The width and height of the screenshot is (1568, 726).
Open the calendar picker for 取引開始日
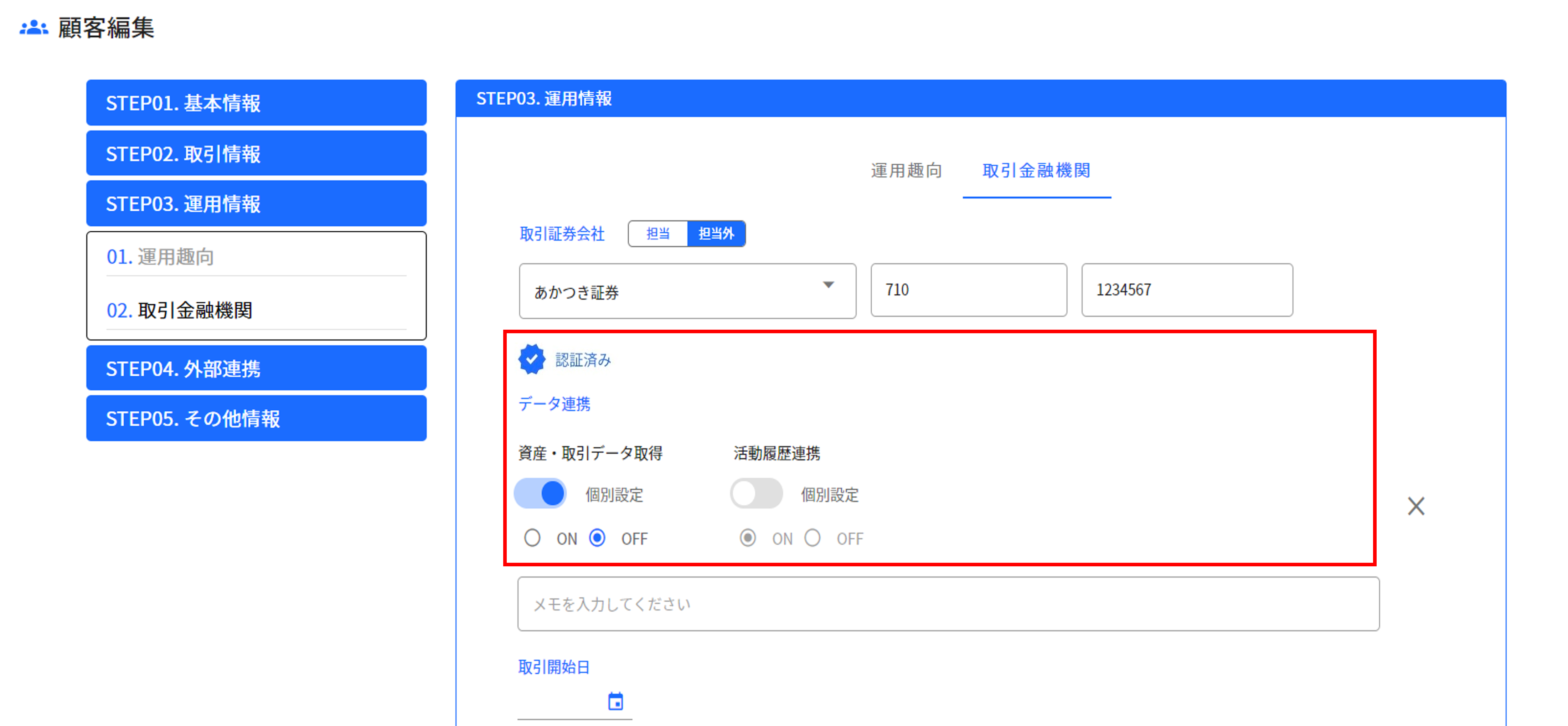[615, 701]
